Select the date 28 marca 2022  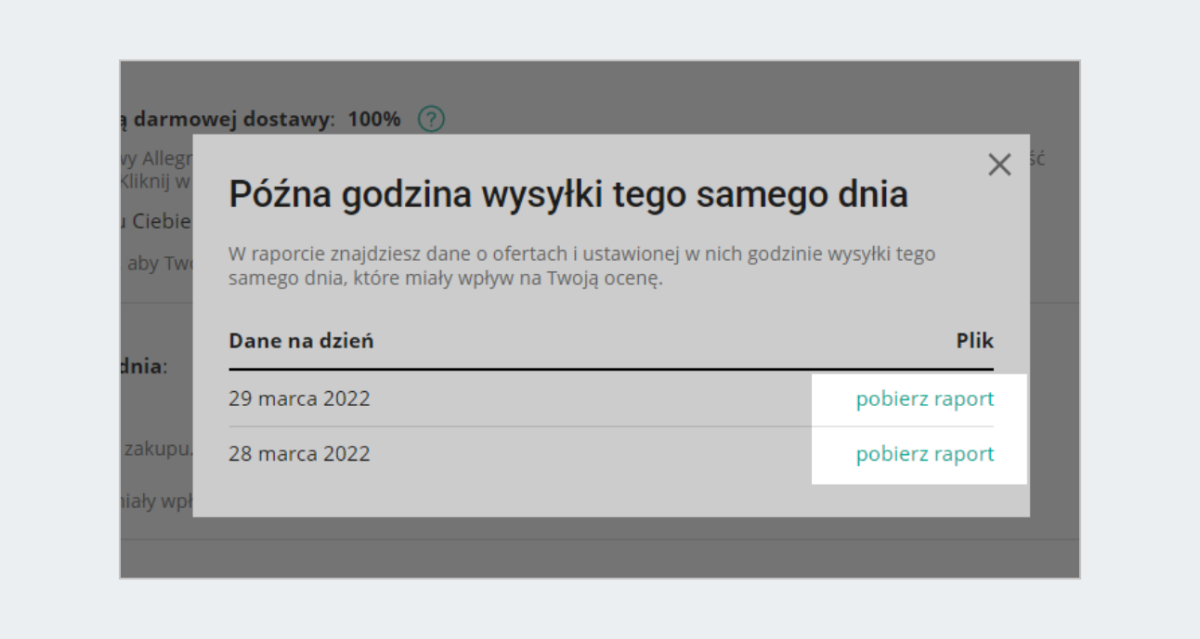[x=300, y=453]
